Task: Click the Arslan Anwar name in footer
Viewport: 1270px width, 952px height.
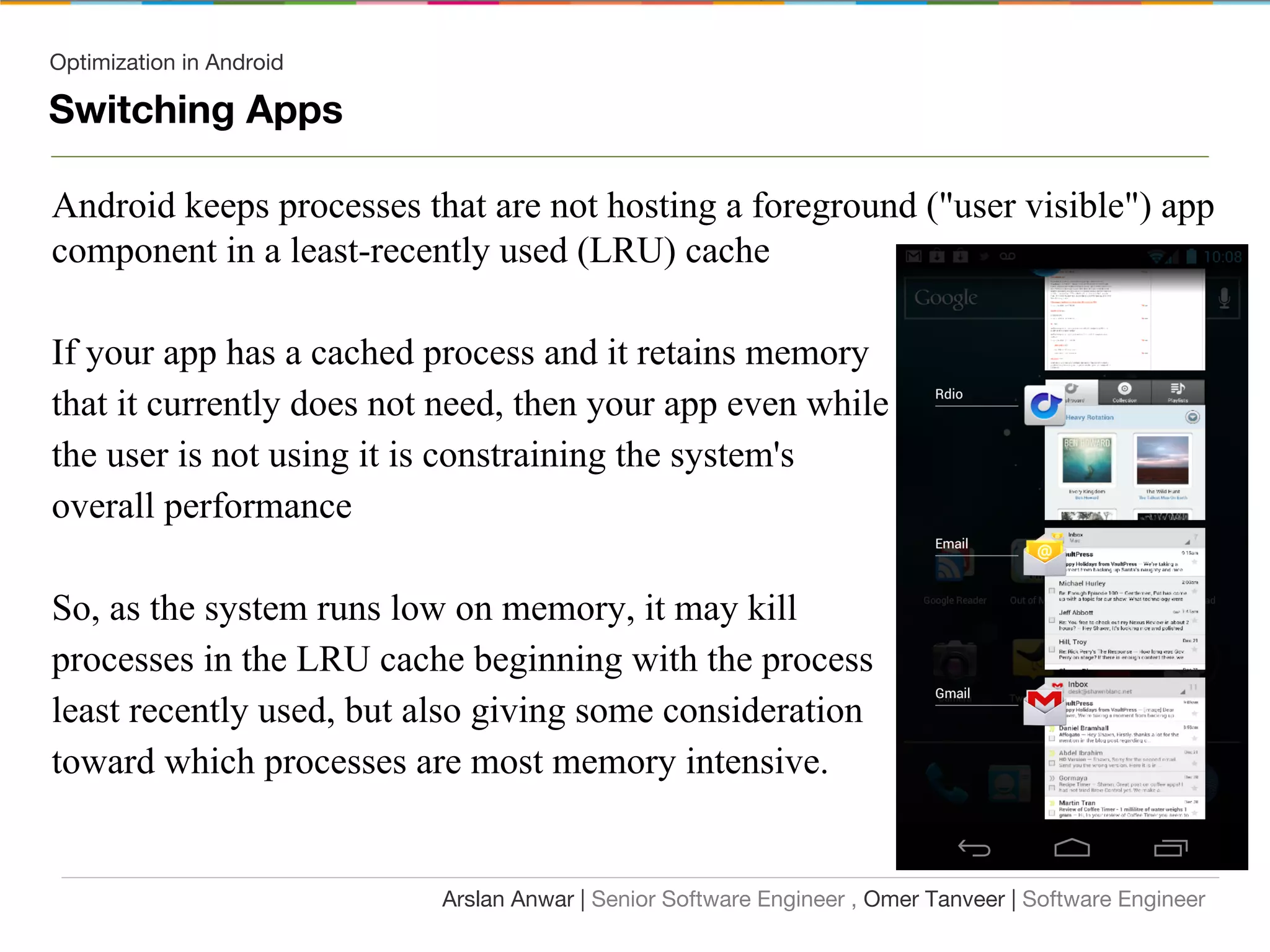Action: tap(508, 899)
